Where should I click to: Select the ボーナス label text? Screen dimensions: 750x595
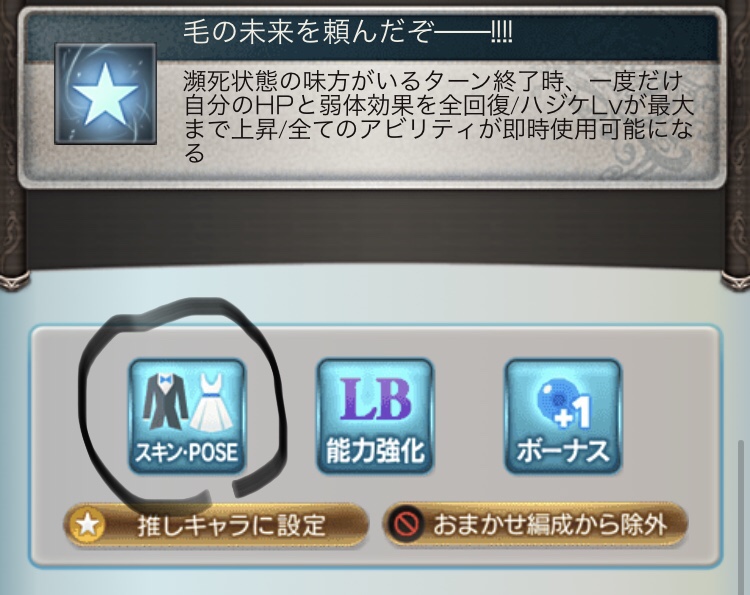click(563, 451)
